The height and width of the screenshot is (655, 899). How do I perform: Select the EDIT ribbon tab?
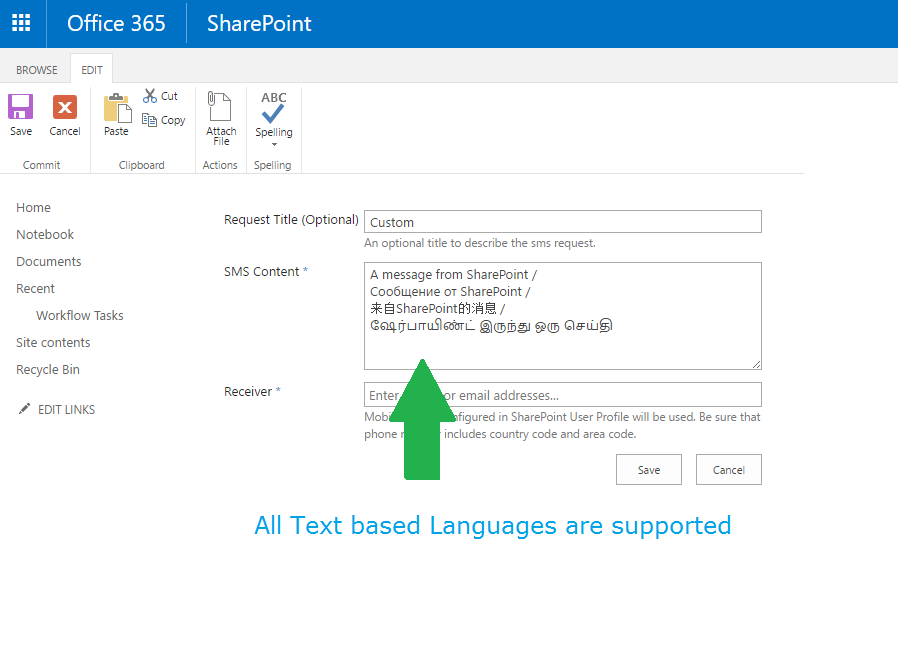pyautogui.click(x=92, y=70)
